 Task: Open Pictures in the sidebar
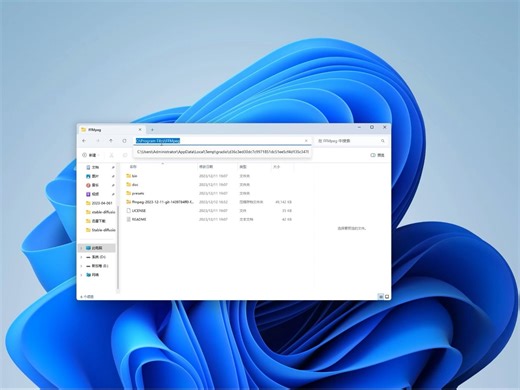(95, 176)
